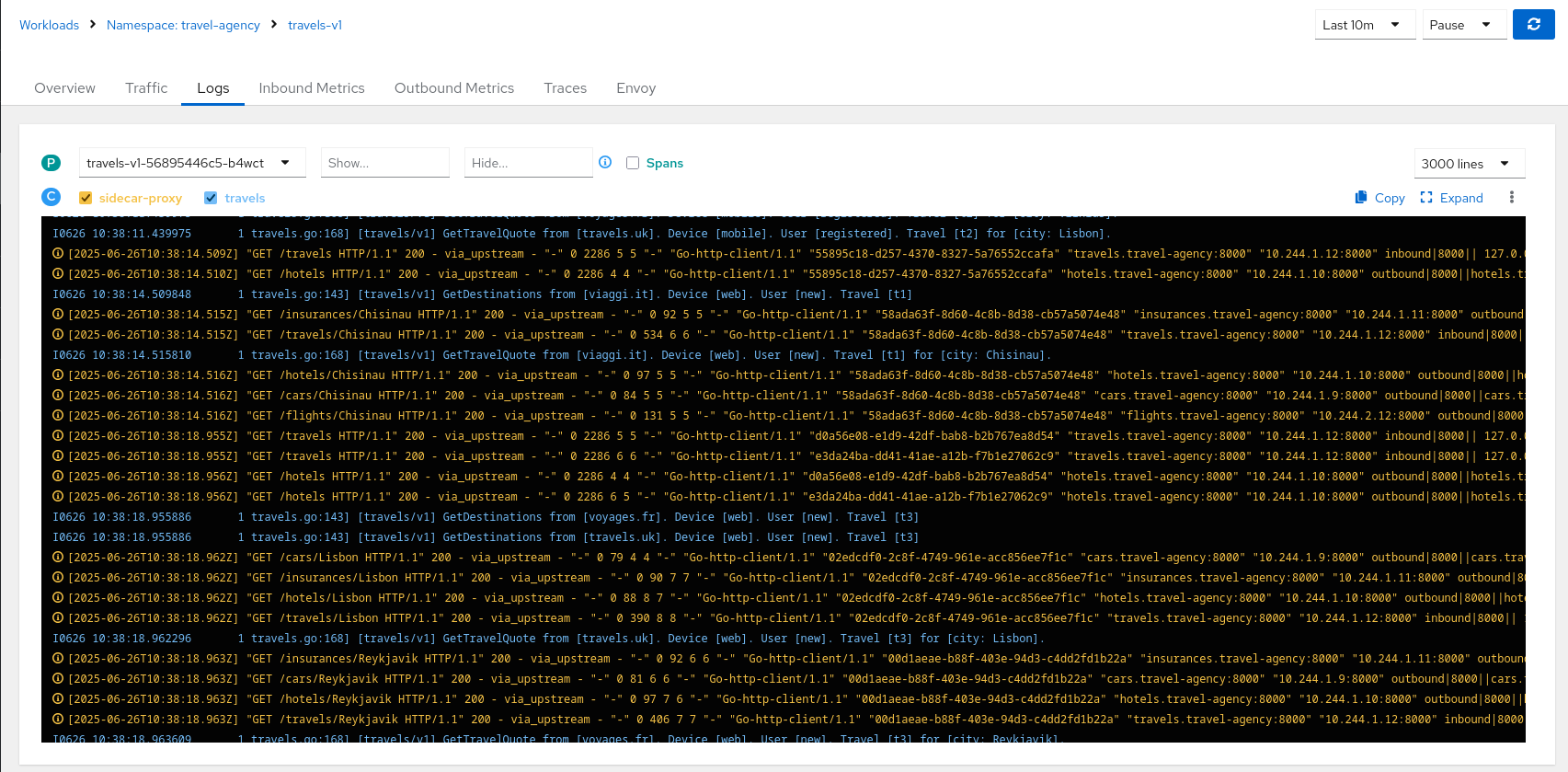Uncheck the sidecar-proxy container checkbox

86,198
